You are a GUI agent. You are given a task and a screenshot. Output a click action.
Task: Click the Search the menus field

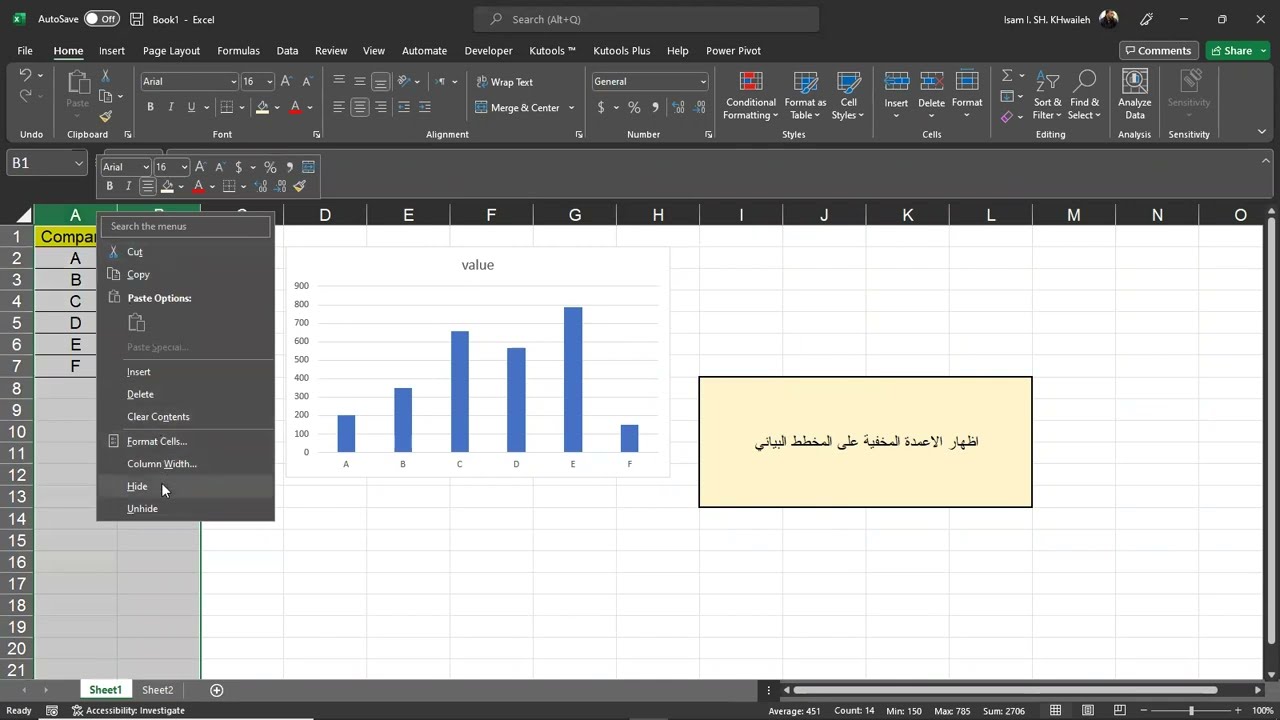[186, 226]
